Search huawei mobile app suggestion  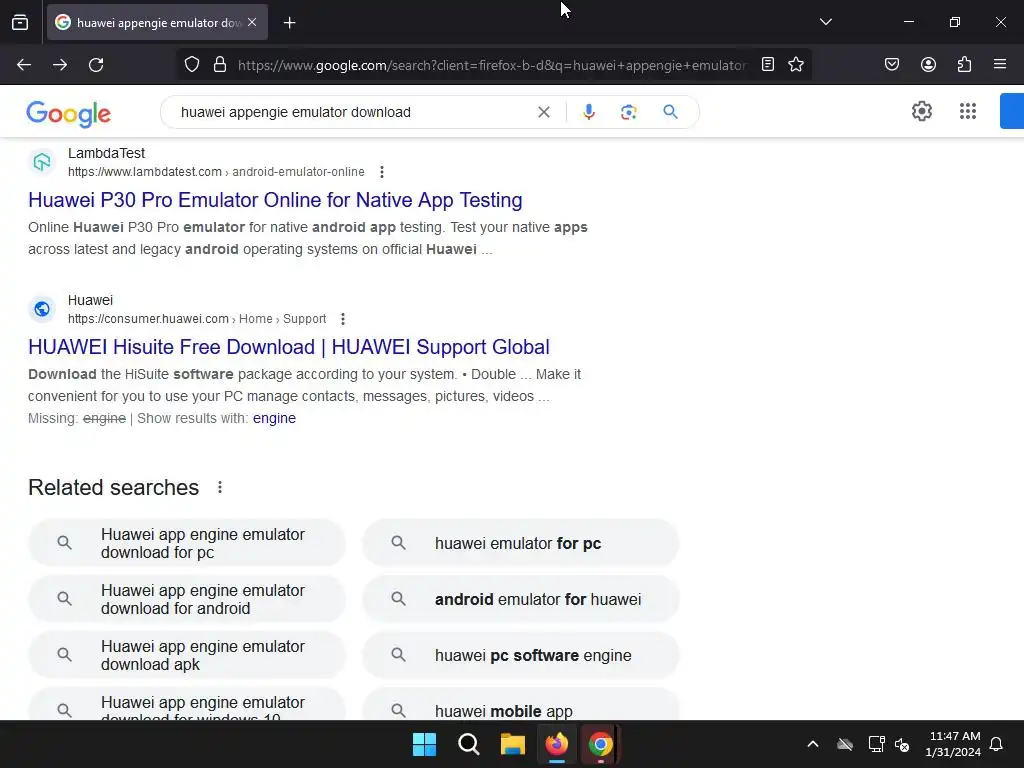(x=520, y=705)
